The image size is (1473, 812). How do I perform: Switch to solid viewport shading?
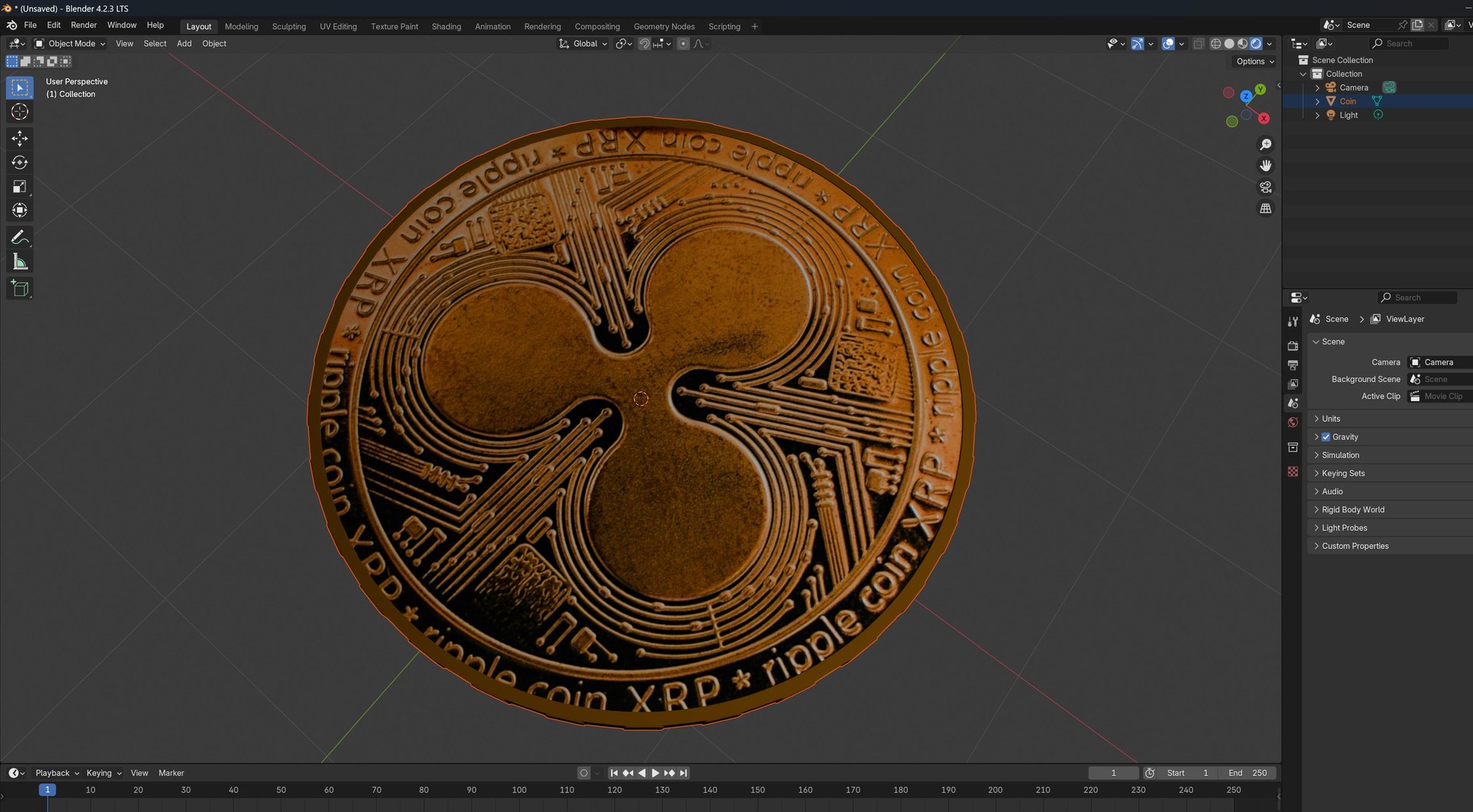(x=1229, y=44)
